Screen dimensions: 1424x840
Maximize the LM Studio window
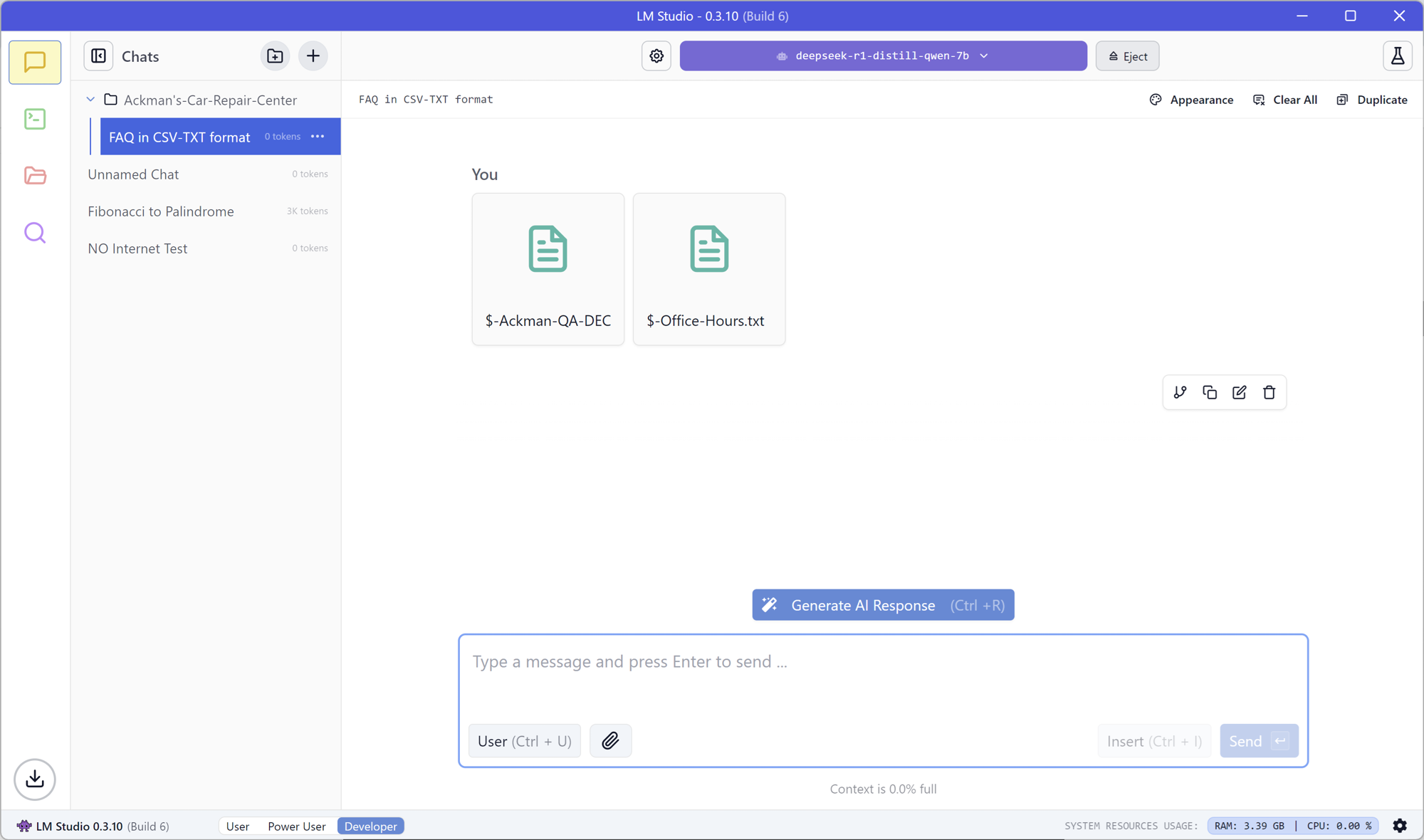click(x=1351, y=16)
